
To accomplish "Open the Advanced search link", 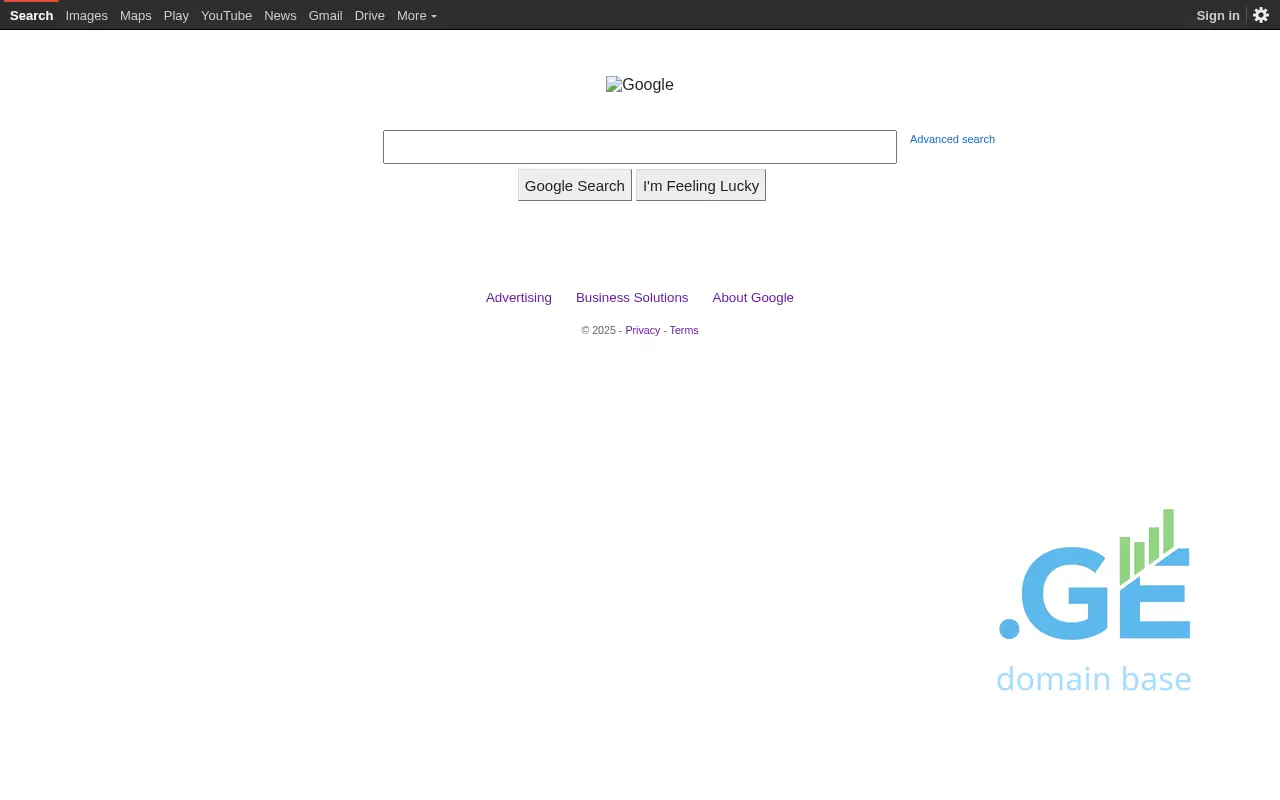I will click(952, 139).
